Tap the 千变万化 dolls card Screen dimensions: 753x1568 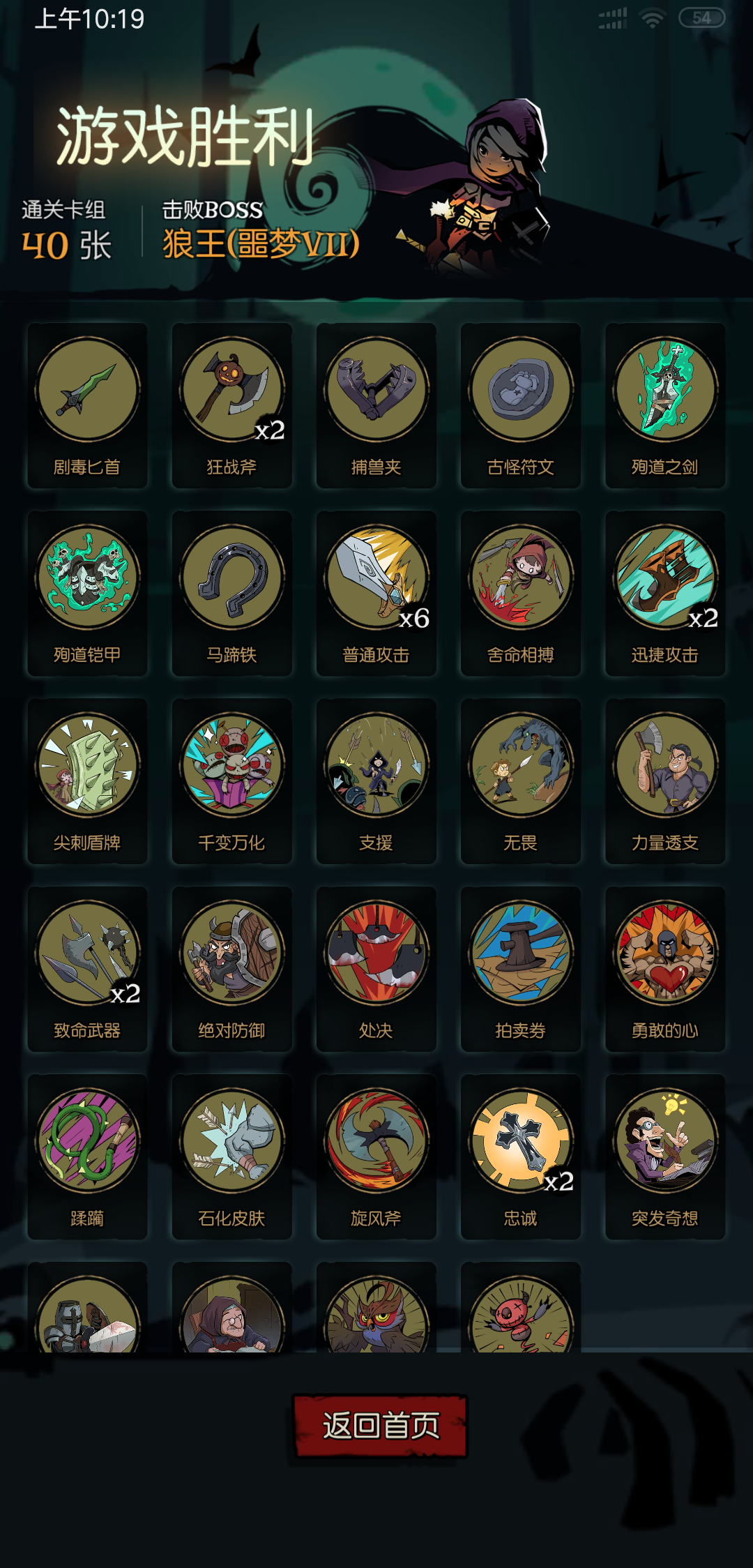(231, 781)
